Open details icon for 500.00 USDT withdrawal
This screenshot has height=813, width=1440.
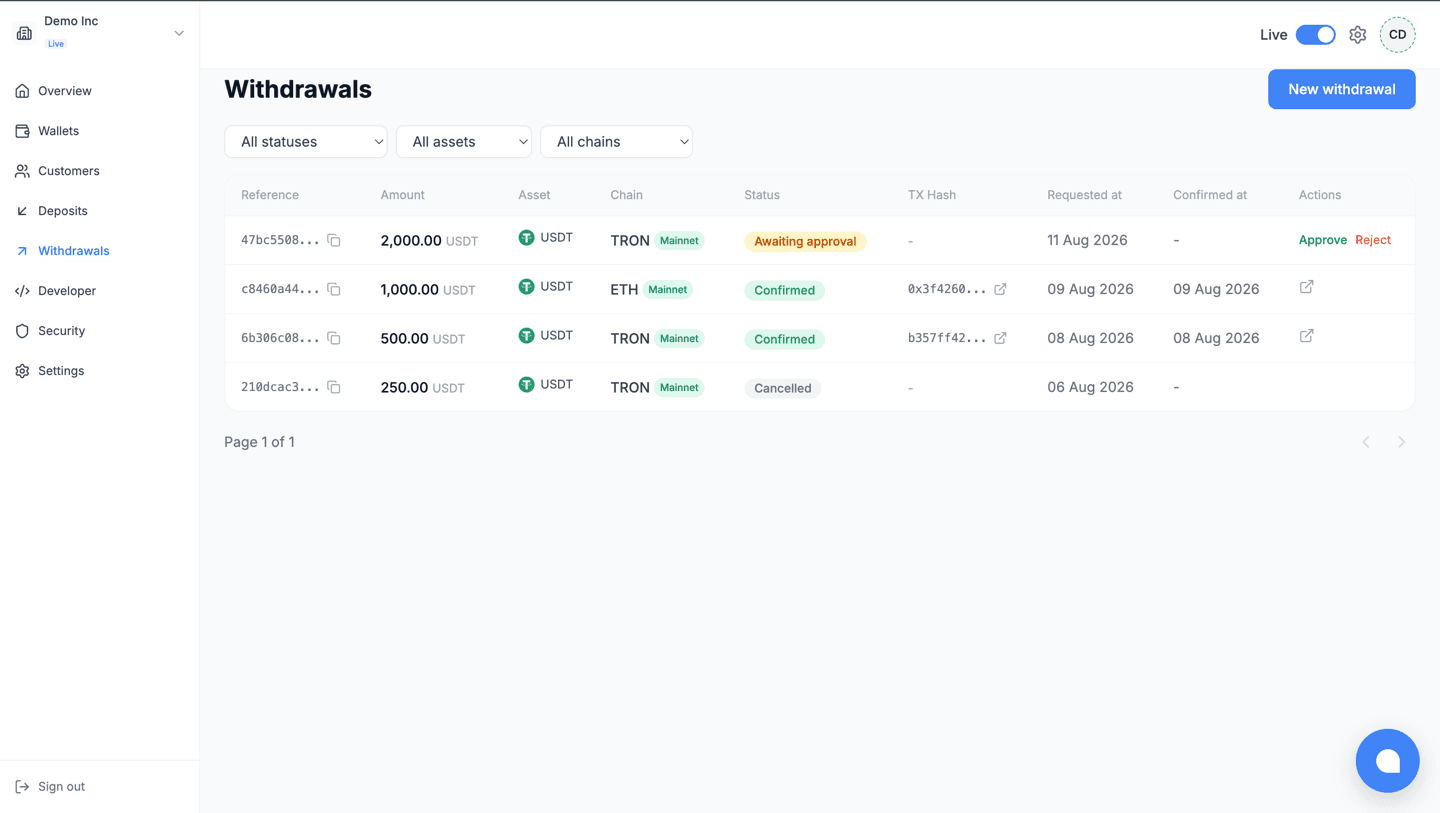tap(1306, 336)
